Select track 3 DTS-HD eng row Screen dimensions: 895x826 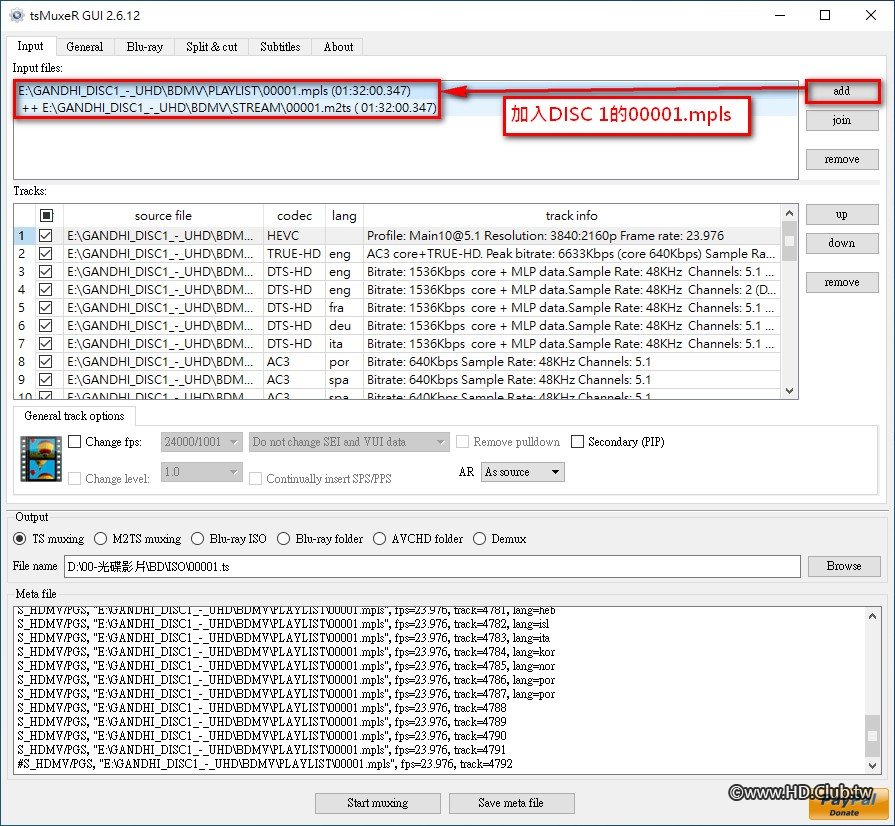coord(397,272)
